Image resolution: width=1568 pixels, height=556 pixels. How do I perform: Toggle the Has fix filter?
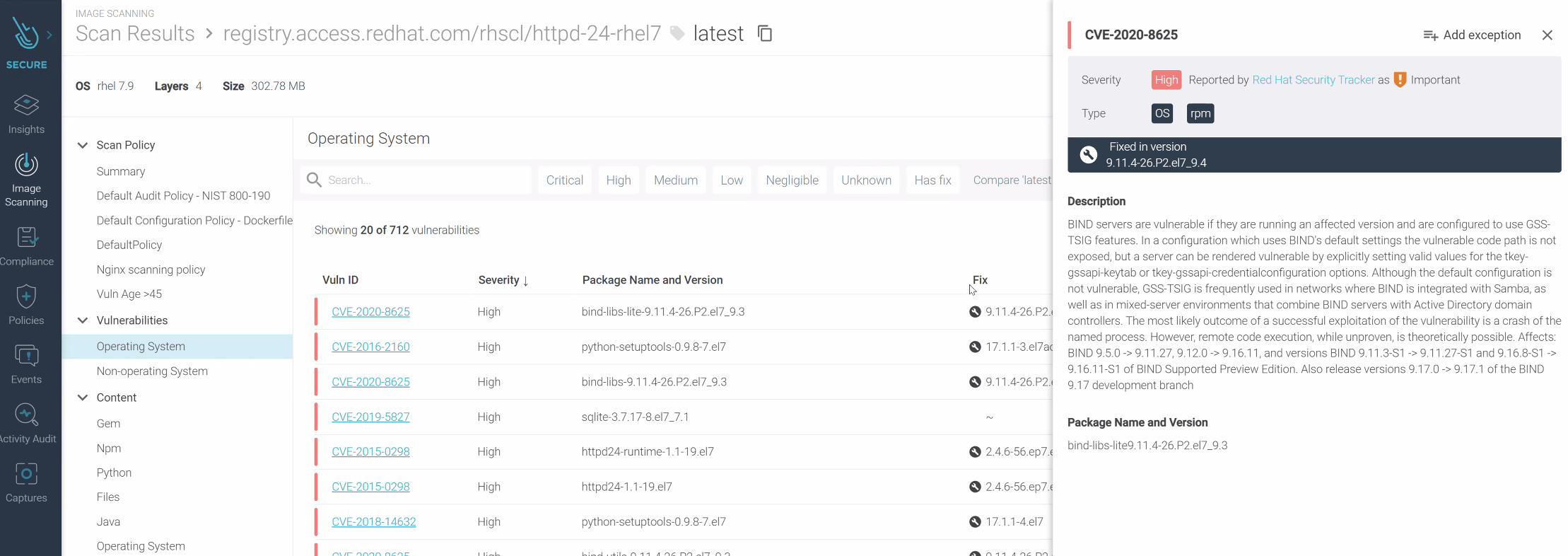click(x=932, y=180)
